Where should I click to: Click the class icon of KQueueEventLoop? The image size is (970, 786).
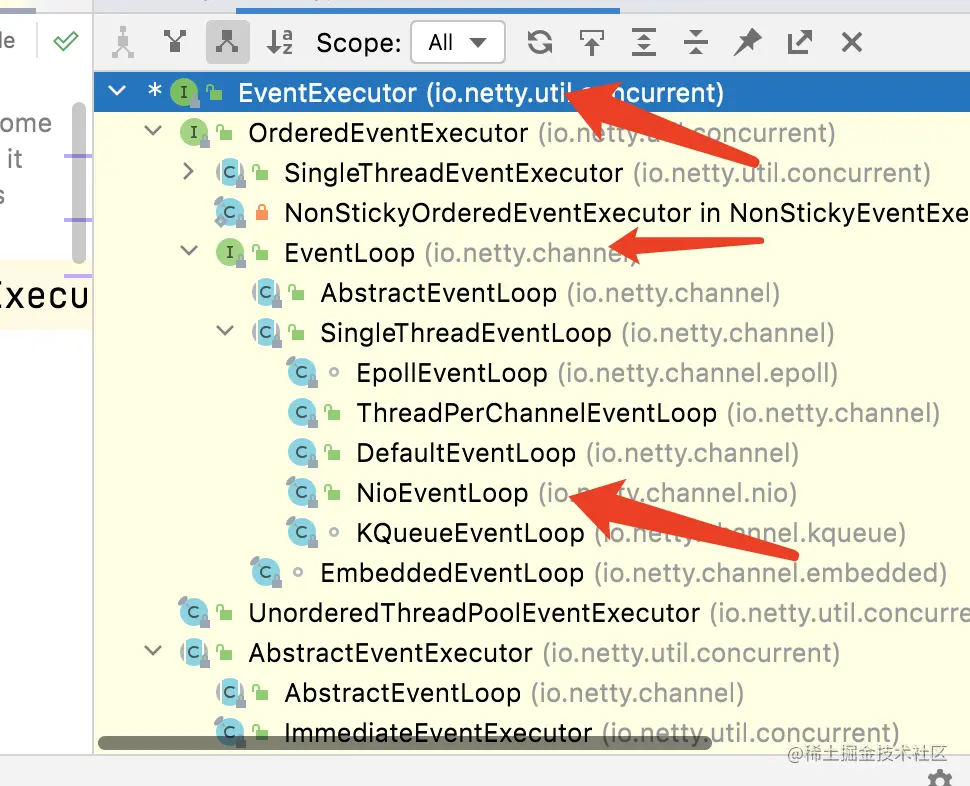pos(302,533)
